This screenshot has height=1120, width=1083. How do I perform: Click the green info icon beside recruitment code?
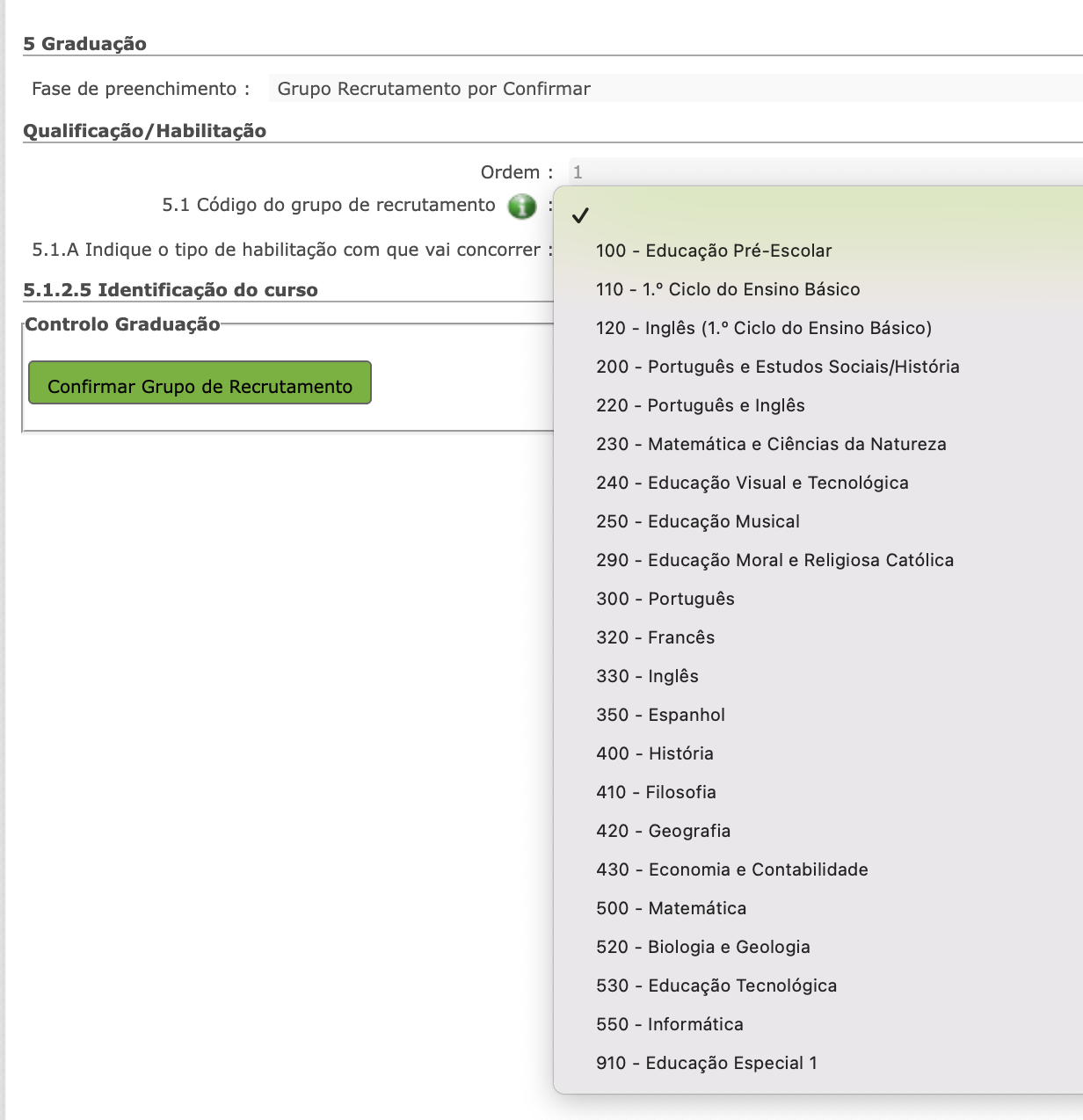pyautogui.click(x=522, y=207)
